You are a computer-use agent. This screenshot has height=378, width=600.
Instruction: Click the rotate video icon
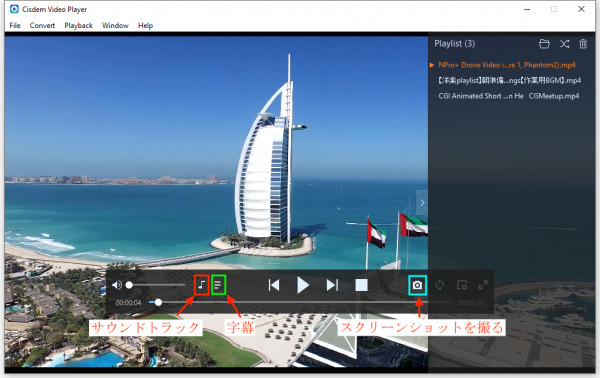(440, 285)
